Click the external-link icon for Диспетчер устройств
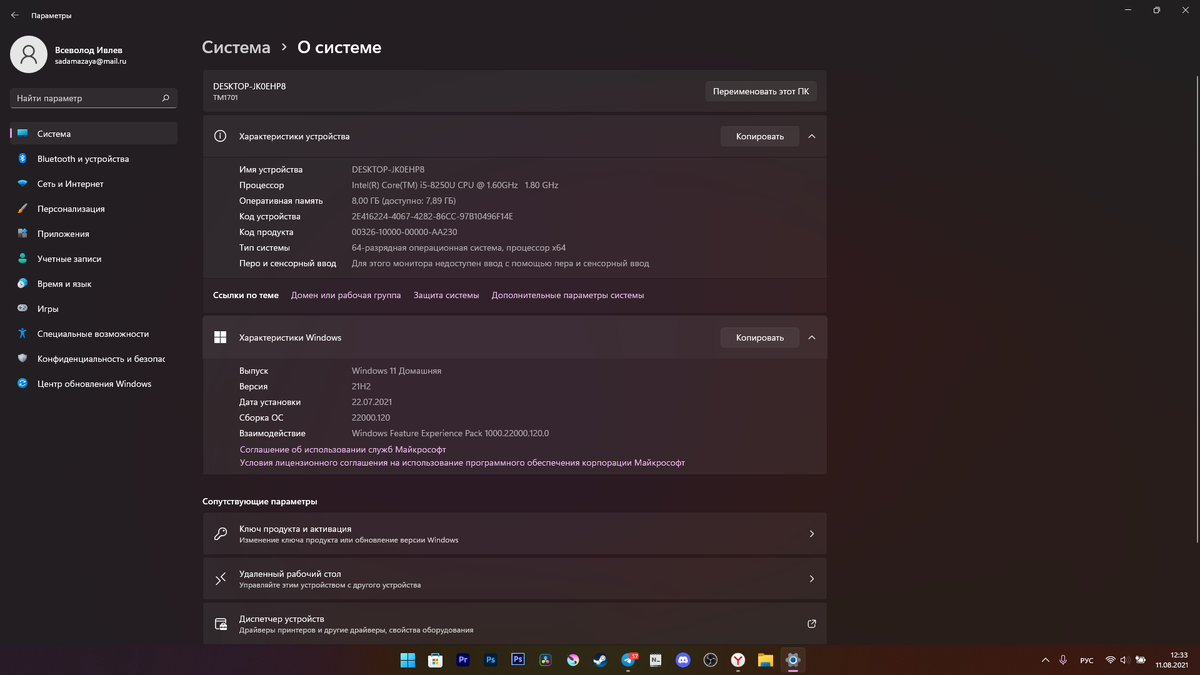Image resolution: width=1200 pixels, height=675 pixels. pos(811,624)
